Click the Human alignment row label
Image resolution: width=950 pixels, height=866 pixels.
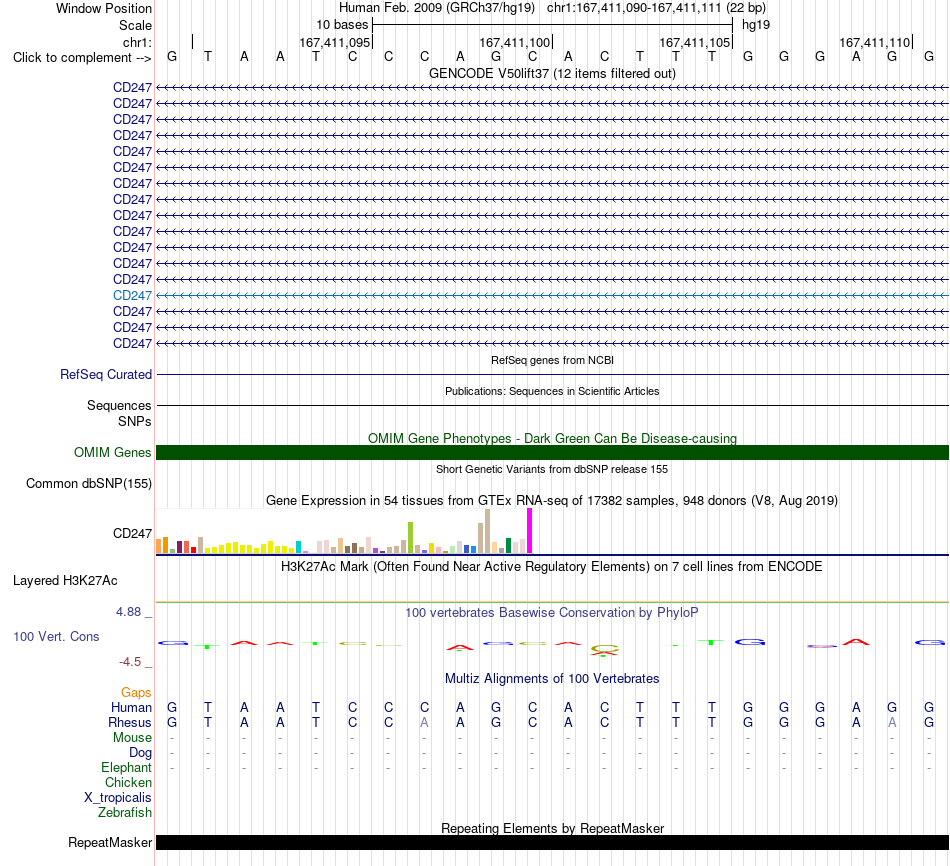(131, 708)
